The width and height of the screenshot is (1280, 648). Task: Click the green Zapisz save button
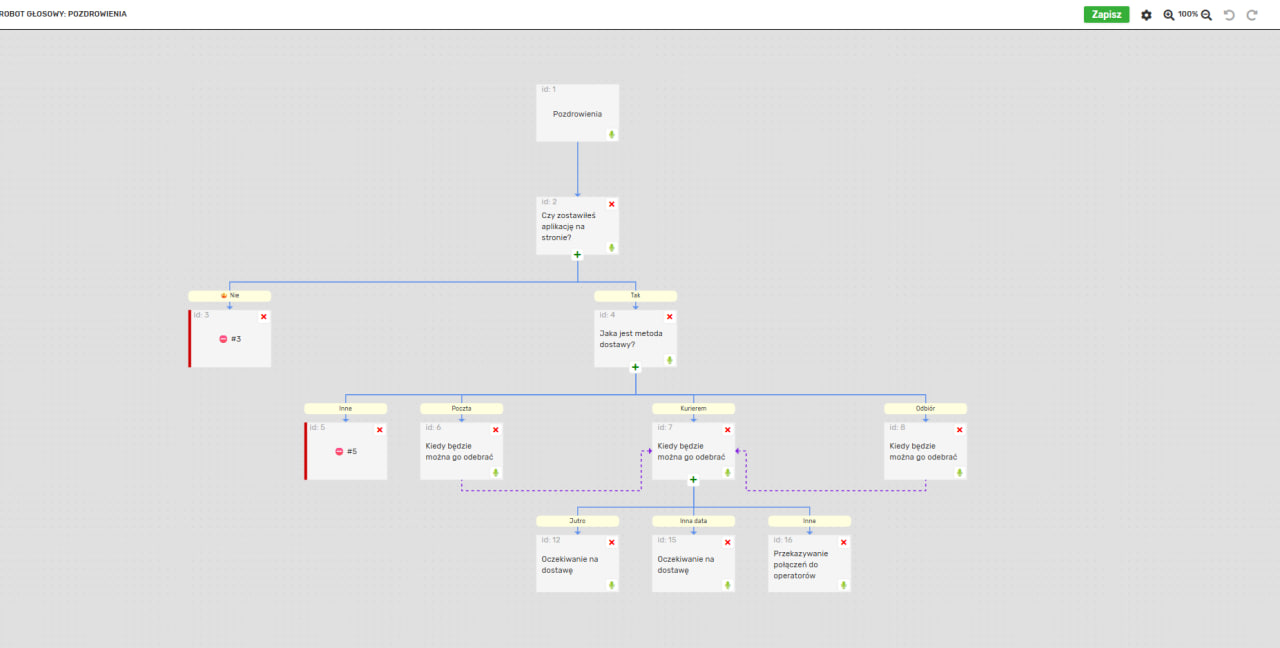[x=1106, y=15]
